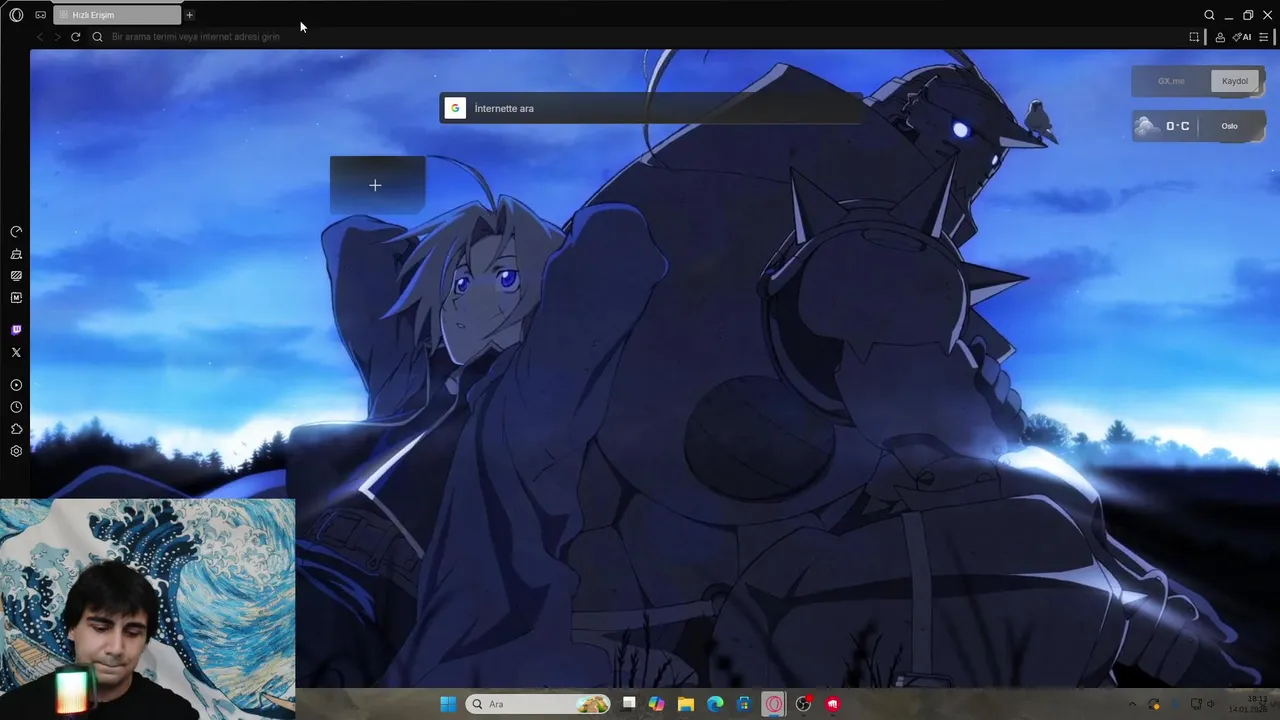Open Microsoft Store from the taskbar

pyautogui.click(x=744, y=704)
